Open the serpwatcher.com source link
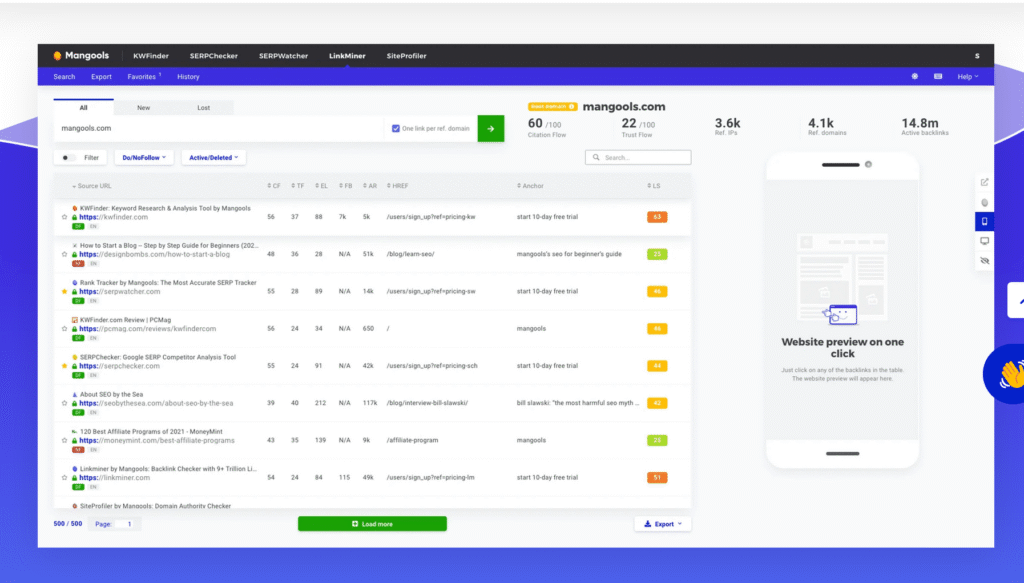 120,292
